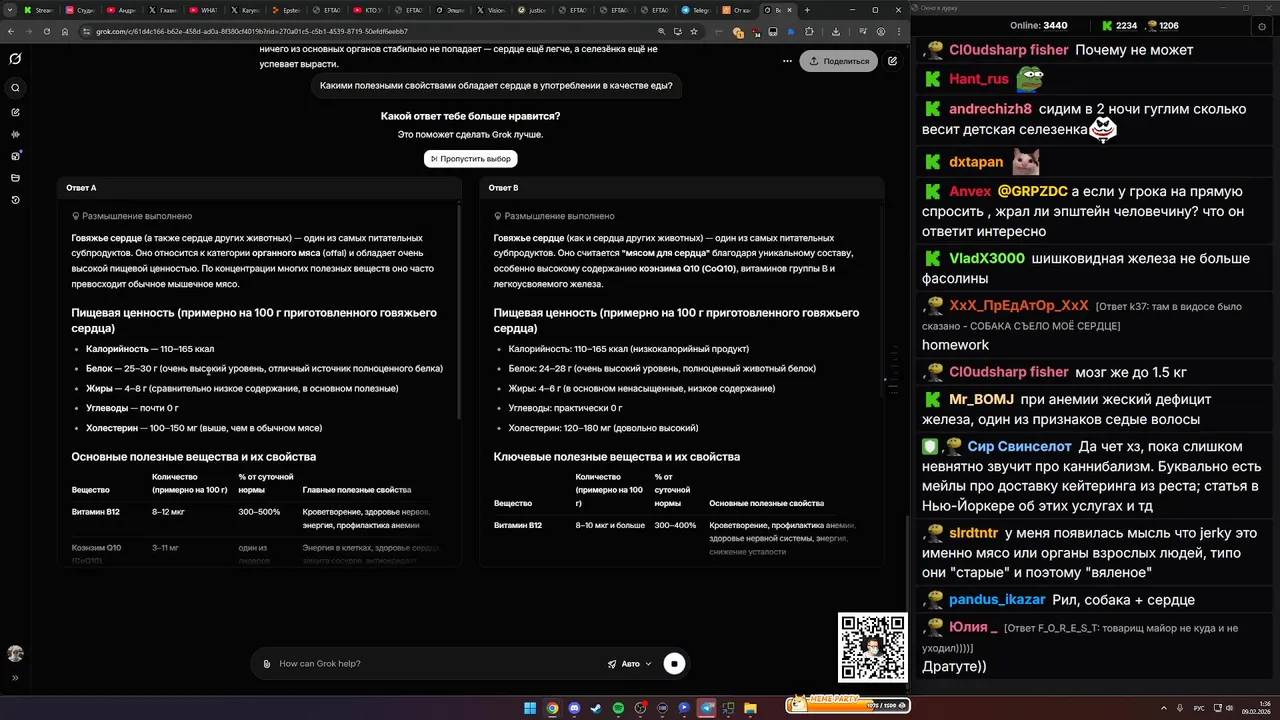Open Windows Start menu
The width and height of the screenshot is (1280, 720).
click(x=530, y=708)
